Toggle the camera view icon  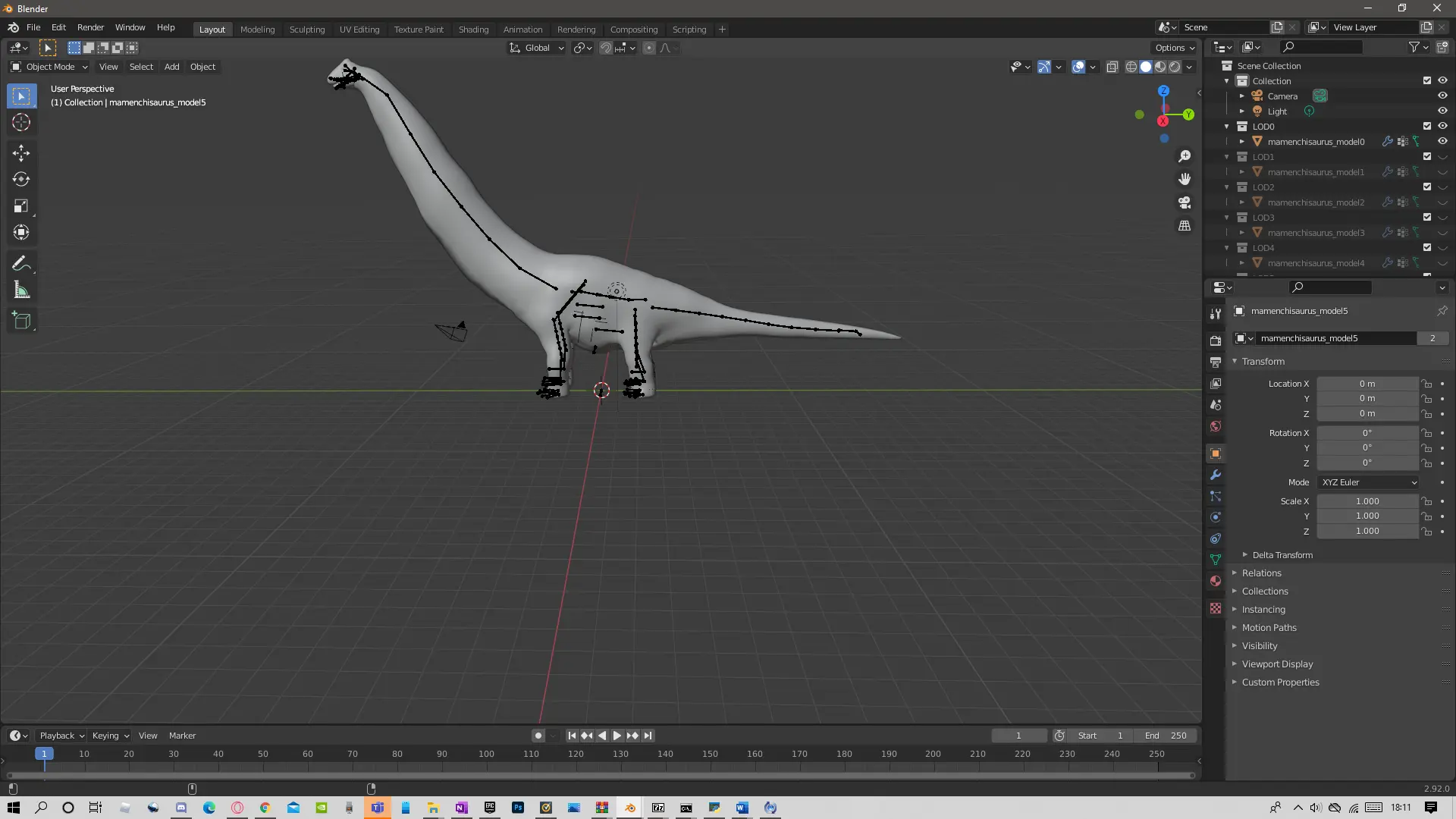point(1185,202)
